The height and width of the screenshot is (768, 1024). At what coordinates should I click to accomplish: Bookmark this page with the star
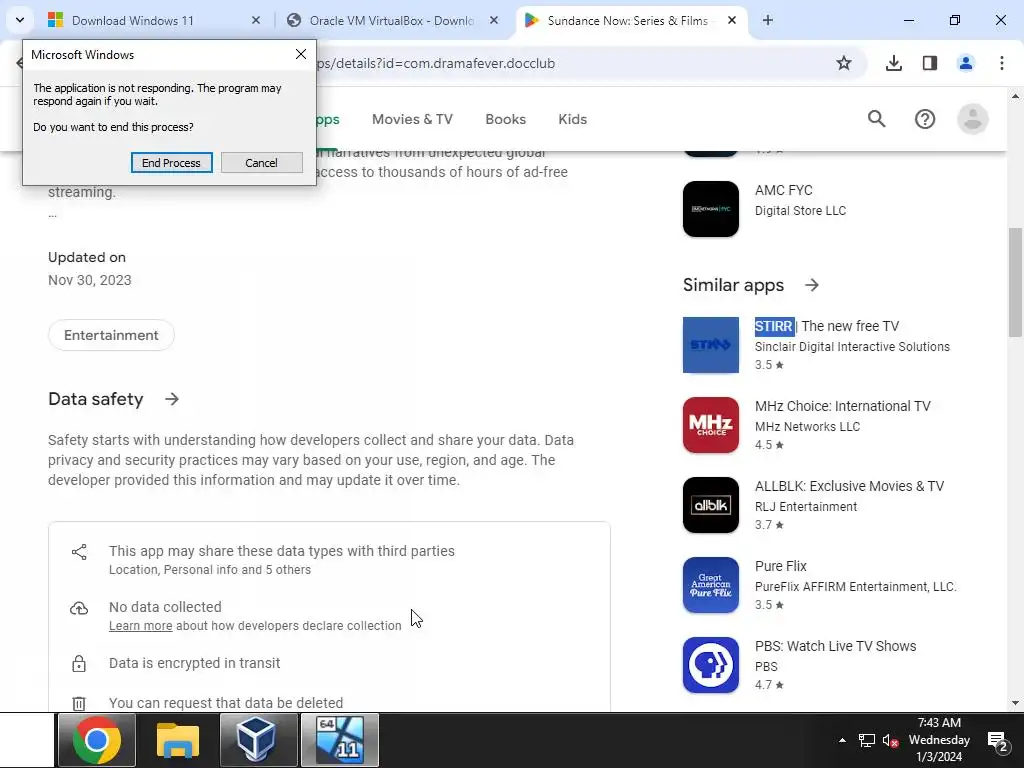tap(844, 63)
